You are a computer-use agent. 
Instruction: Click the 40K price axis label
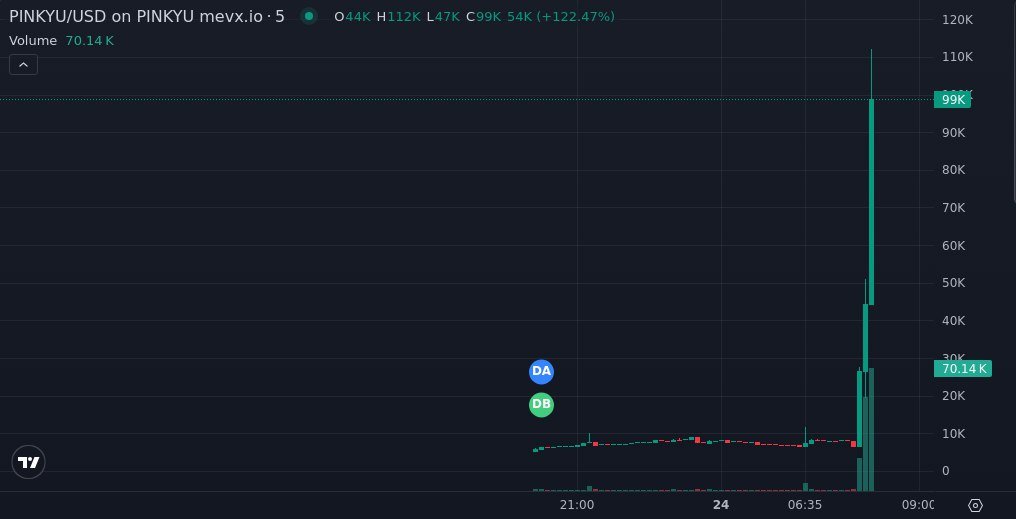tap(954, 321)
